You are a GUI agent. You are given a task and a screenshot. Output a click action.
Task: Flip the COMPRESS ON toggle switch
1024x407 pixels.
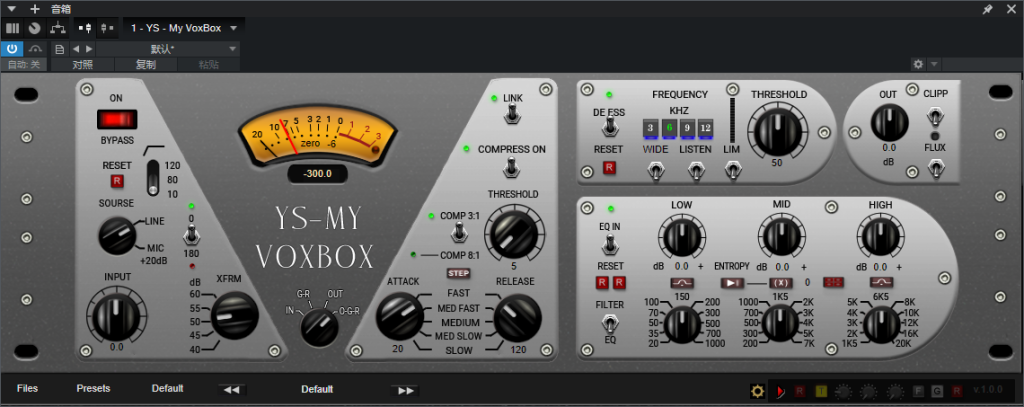tap(512, 172)
